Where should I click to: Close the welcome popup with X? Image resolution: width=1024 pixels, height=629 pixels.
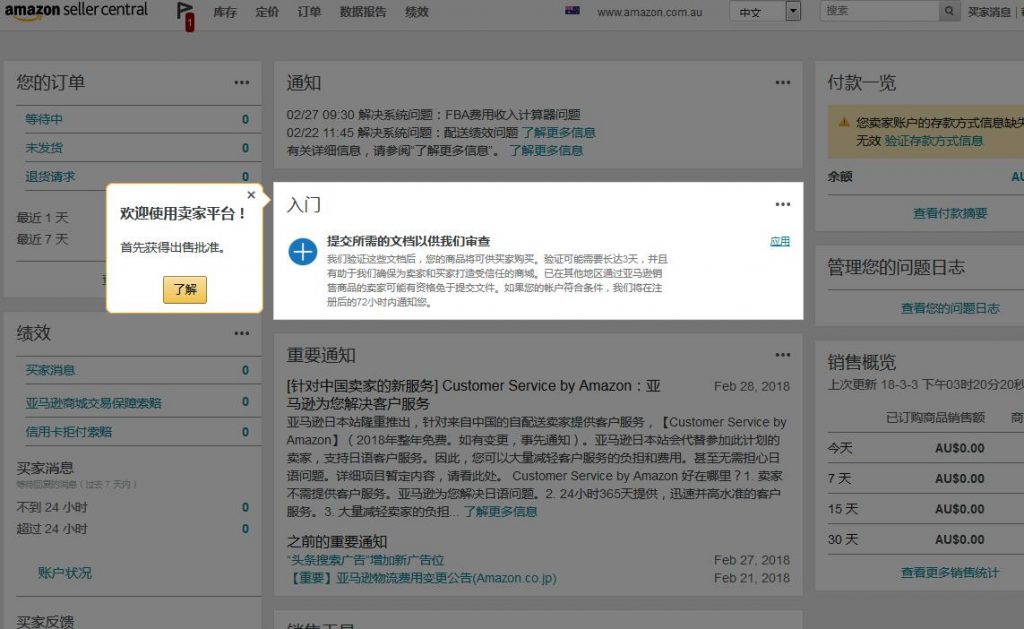point(251,195)
